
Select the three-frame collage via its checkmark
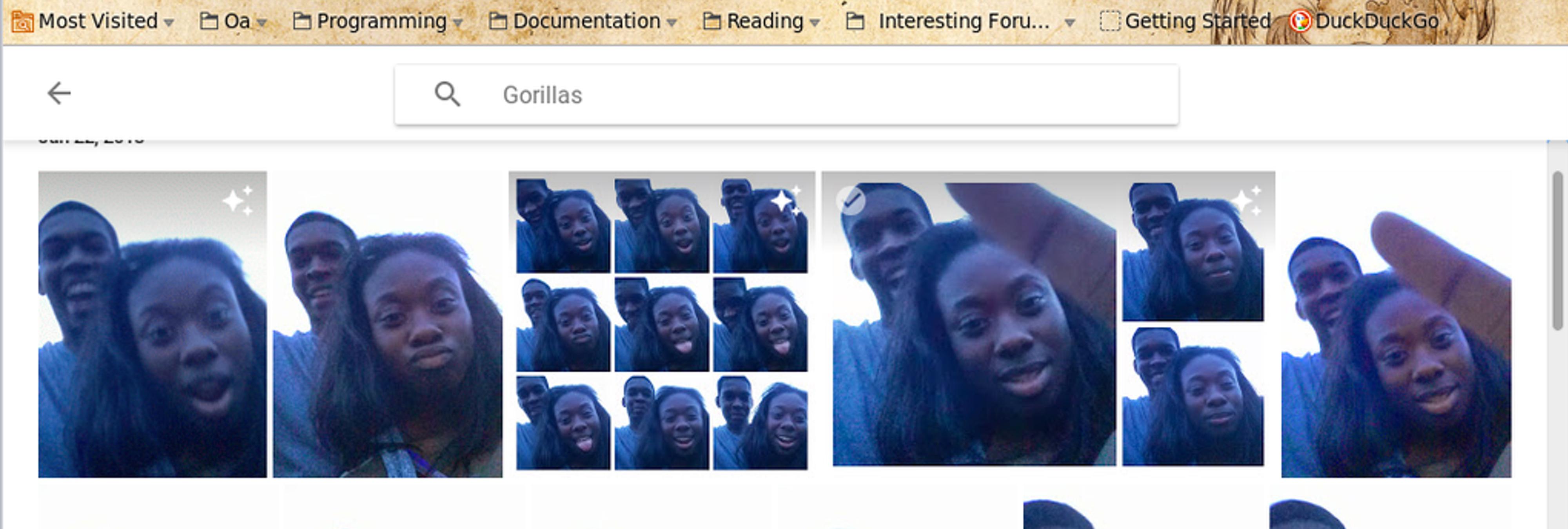[x=850, y=200]
